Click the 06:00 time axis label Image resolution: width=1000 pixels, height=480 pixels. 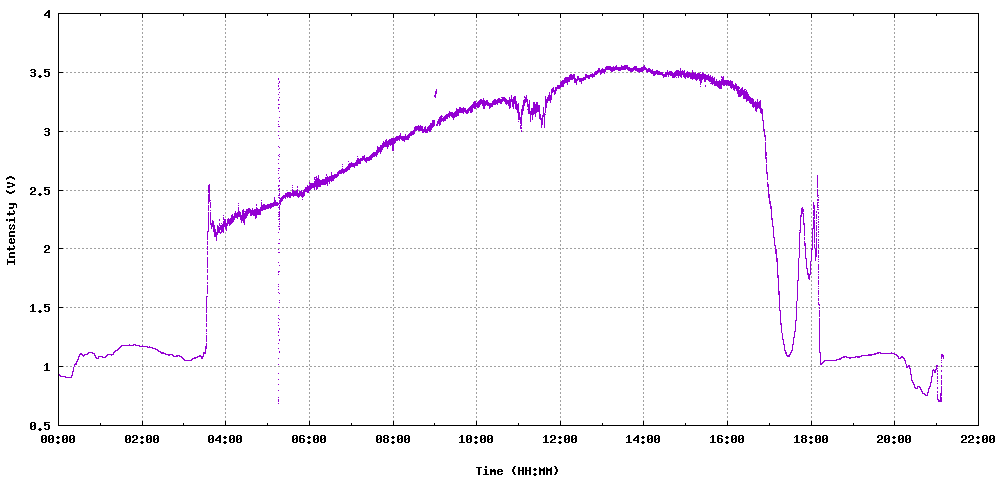pos(309,439)
